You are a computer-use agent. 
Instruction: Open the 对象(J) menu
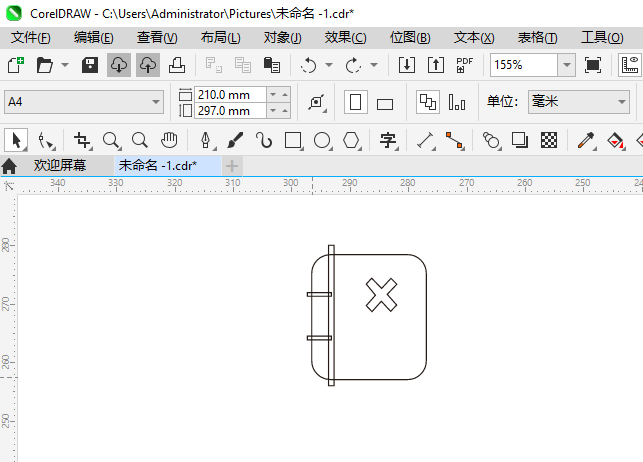click(x=283, y=38)
